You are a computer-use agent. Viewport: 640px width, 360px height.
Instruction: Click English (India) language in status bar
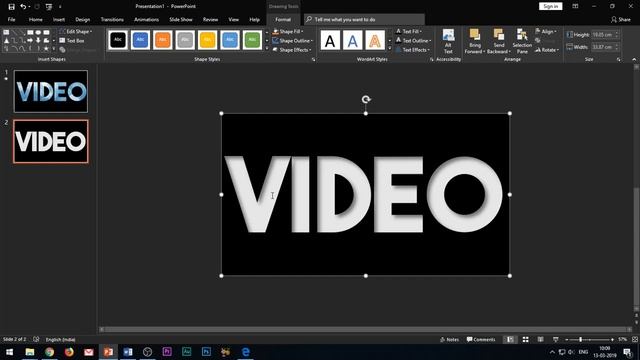tap(60, 339)
